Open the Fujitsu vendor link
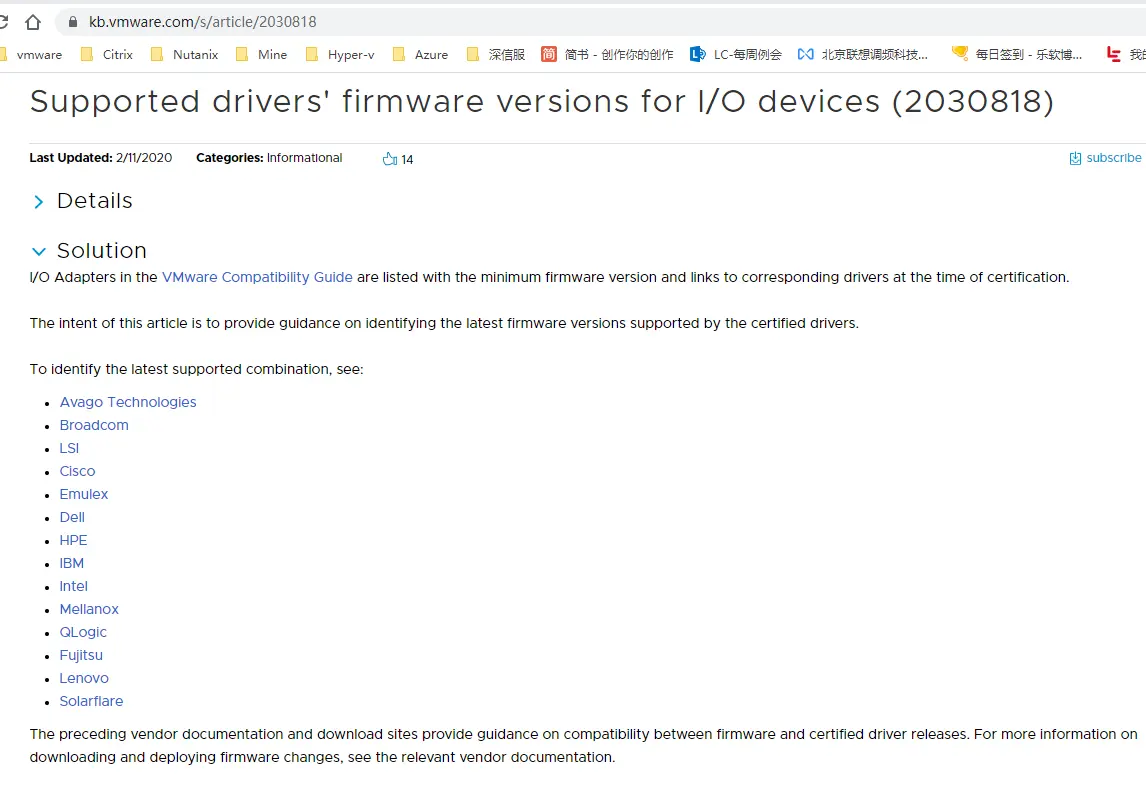The width and height of the screenshot is (1146, 788). 81,655
